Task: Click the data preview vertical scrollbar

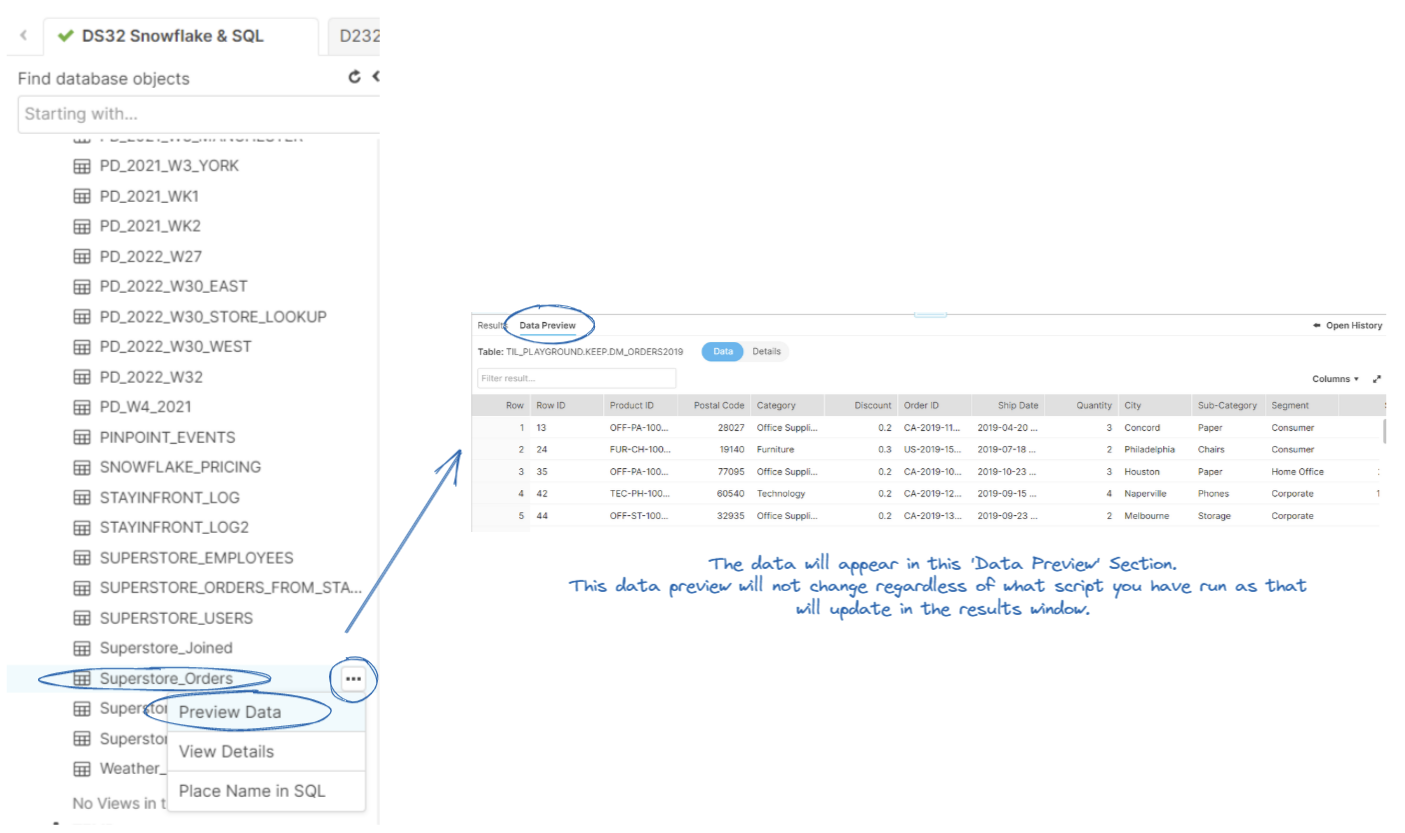Action: (x=1384, y=430)
